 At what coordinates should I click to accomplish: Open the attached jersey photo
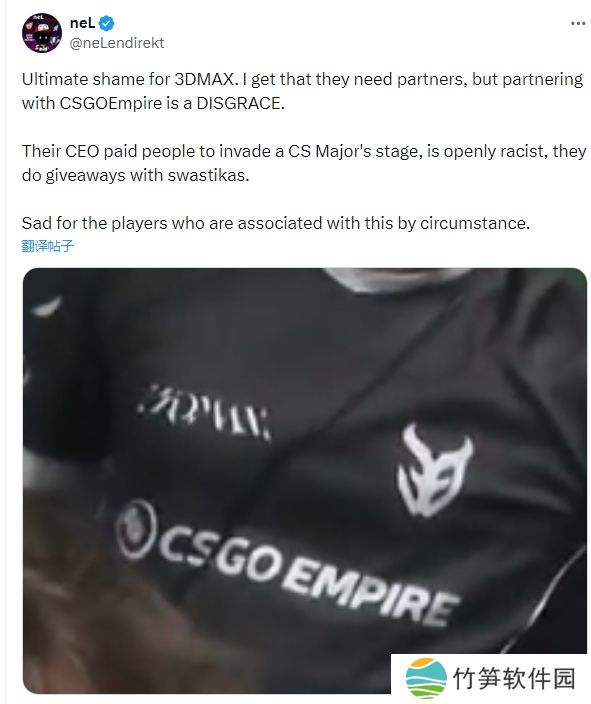(x=304, y=480)
